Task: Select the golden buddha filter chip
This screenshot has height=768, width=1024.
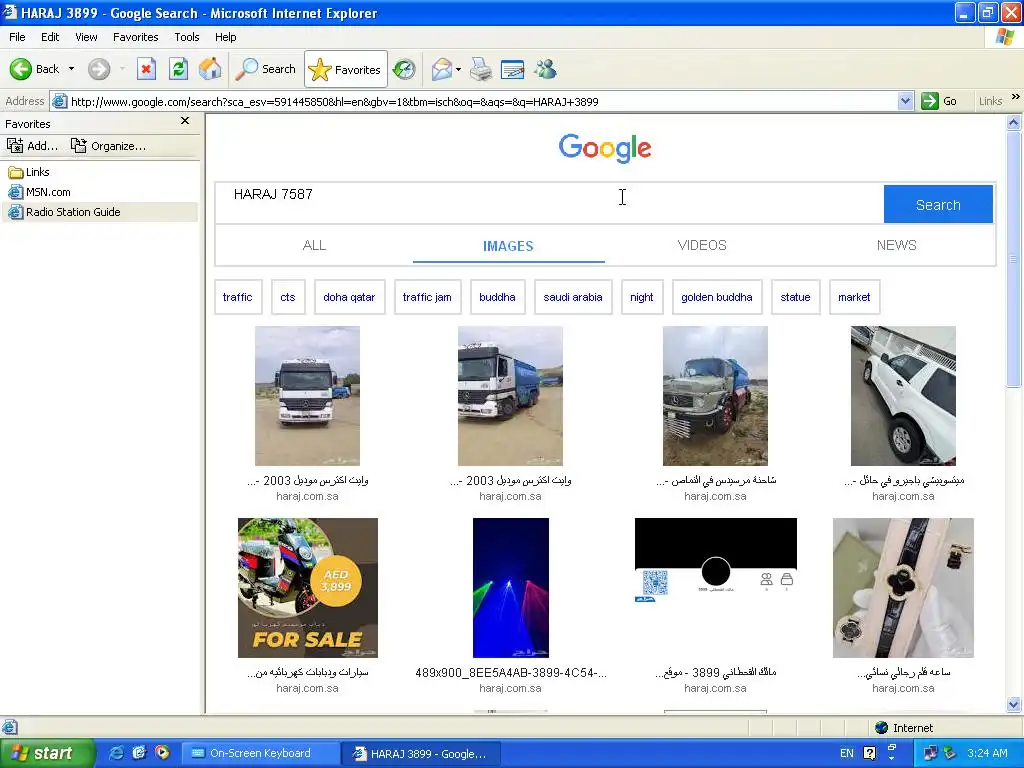Action: point(717,297)
